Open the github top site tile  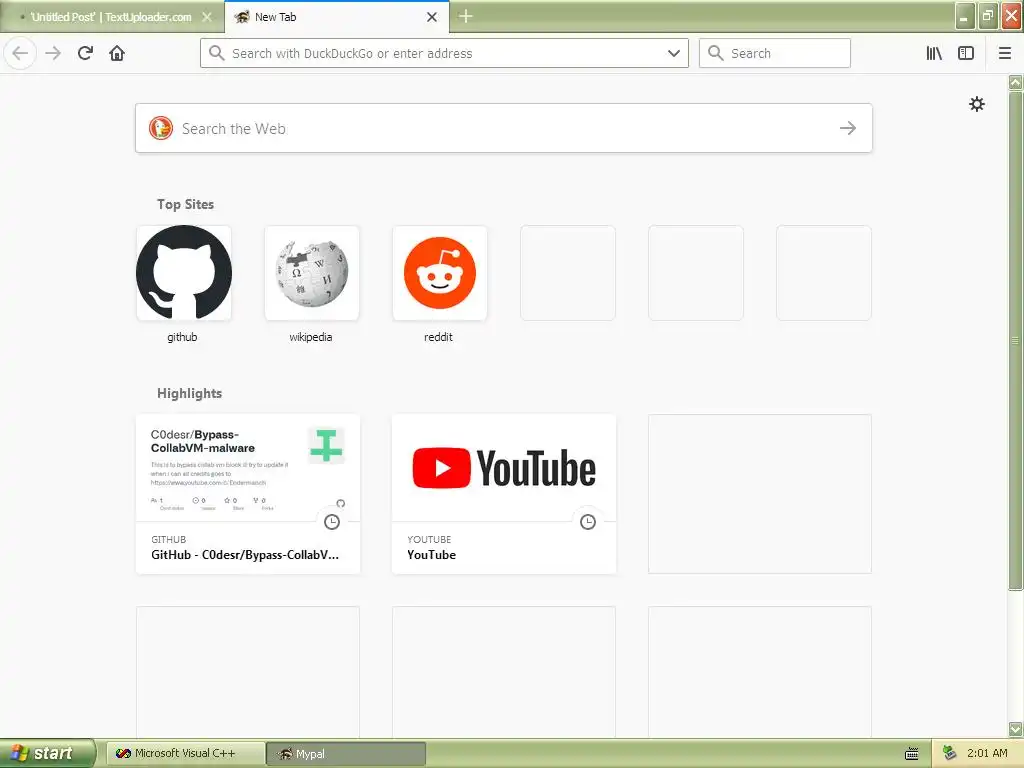point(184,273)
